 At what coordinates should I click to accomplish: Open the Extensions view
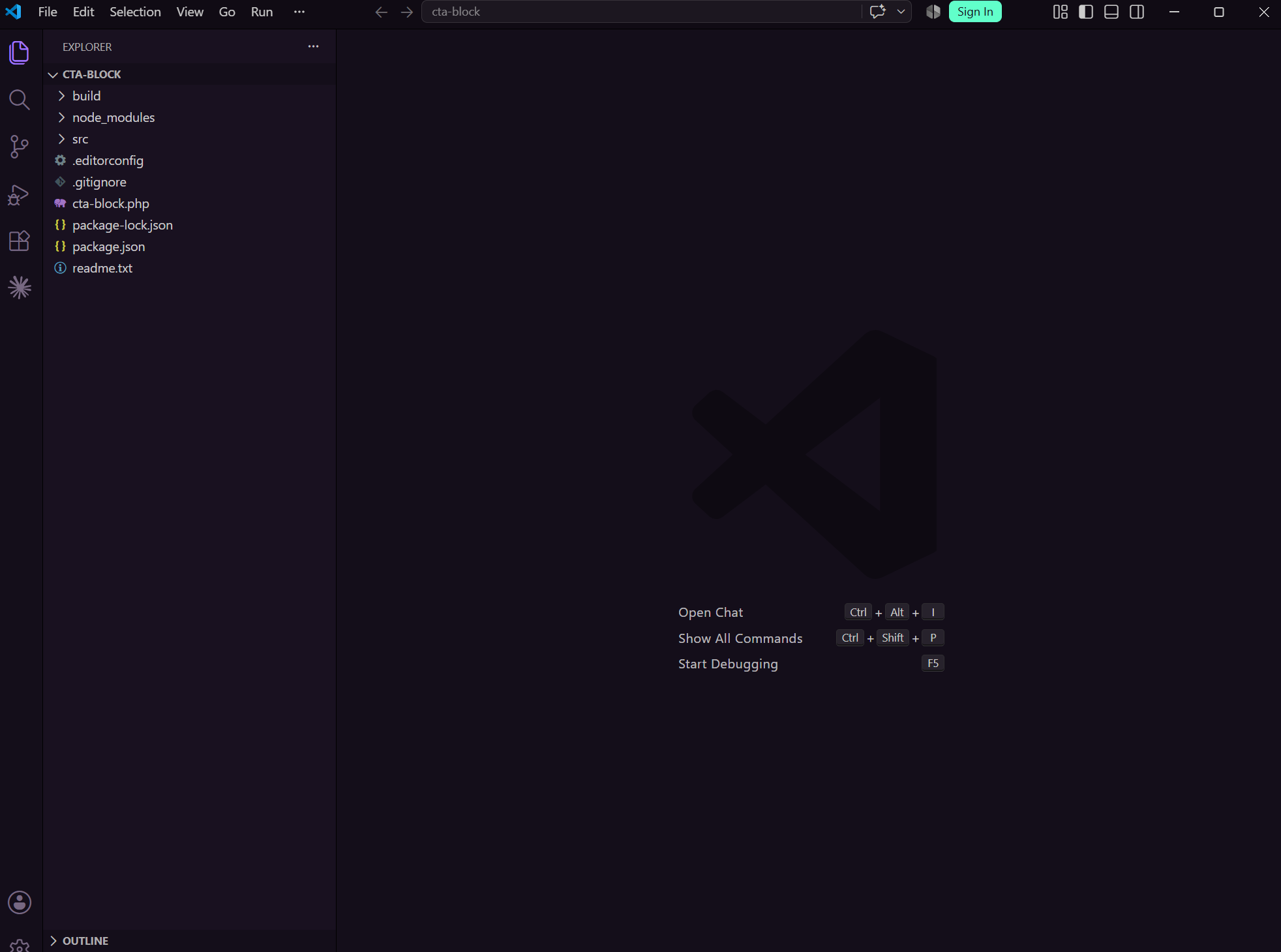(x=20, y=241)
